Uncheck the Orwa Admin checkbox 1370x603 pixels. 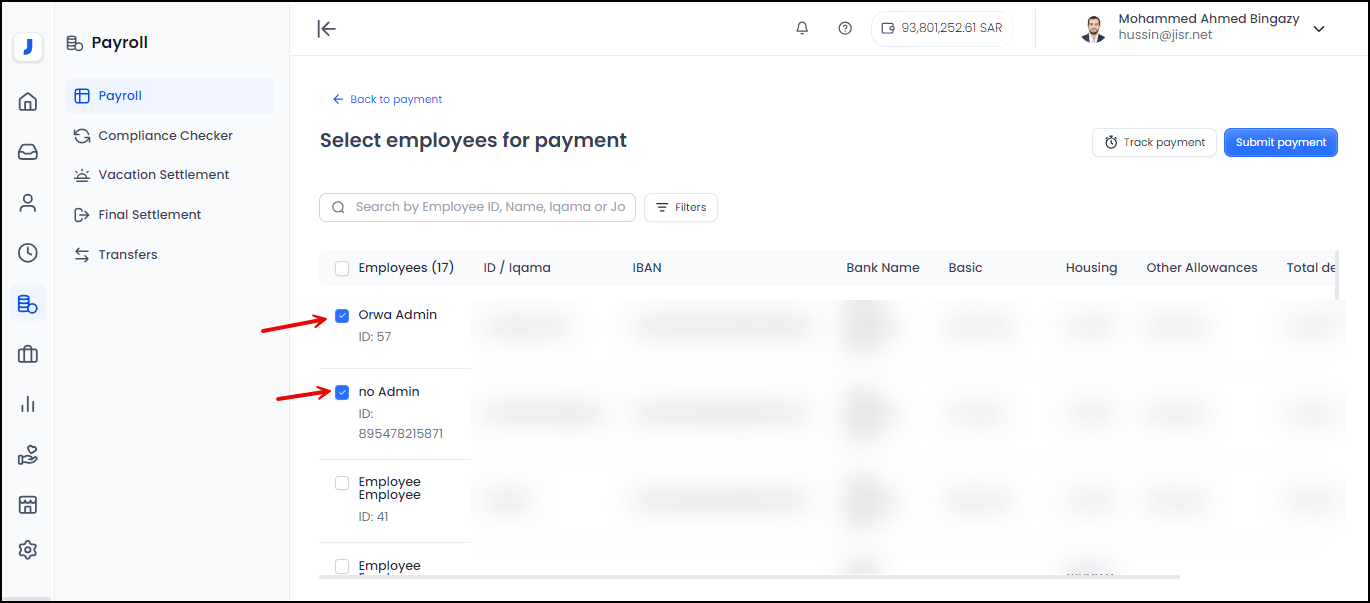(342, 316)
